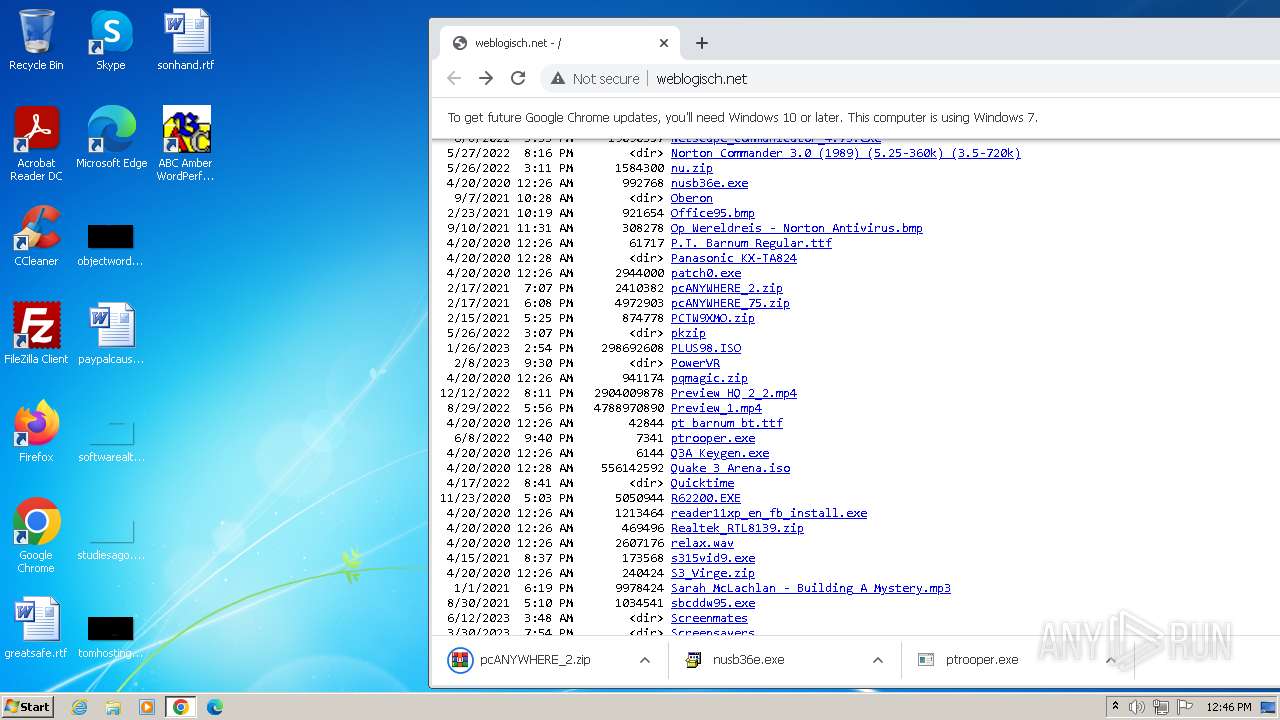This screenshot has height=720, width=1280.
Task: Open downloaded pcANYWHERE_2.zip from the download bar
Action: pos(535,660)
